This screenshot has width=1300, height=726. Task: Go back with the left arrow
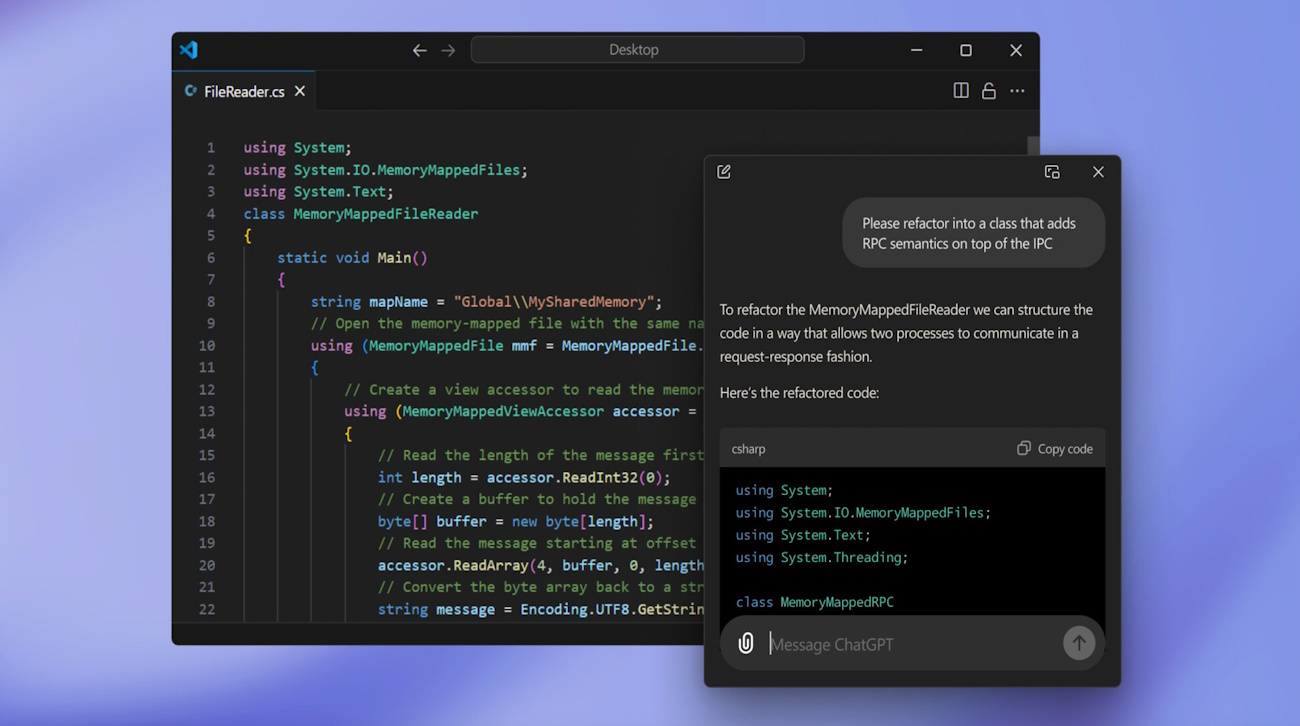[420, 50]
